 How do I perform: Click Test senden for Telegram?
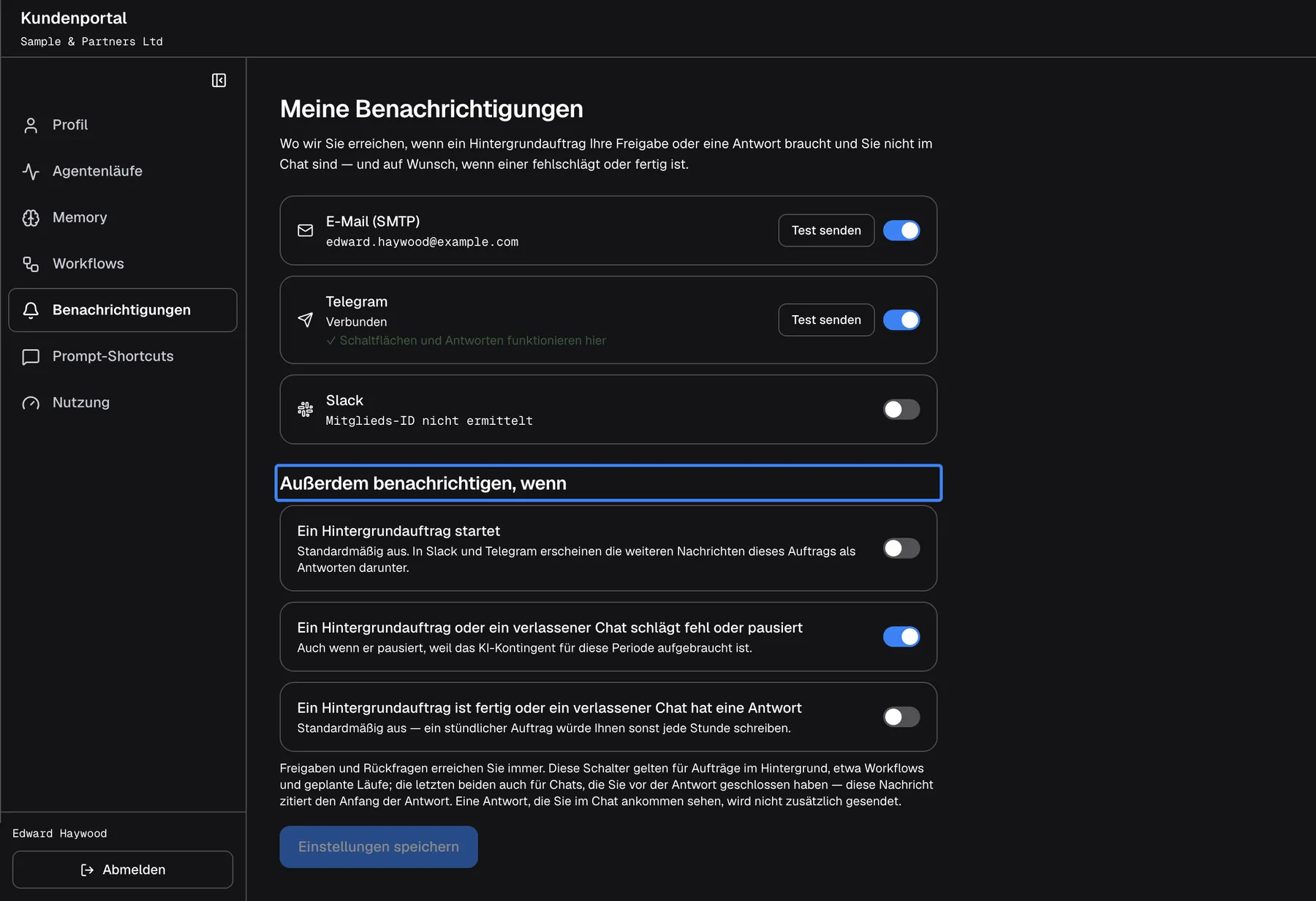pyautogui.click(x=826, y=320)
